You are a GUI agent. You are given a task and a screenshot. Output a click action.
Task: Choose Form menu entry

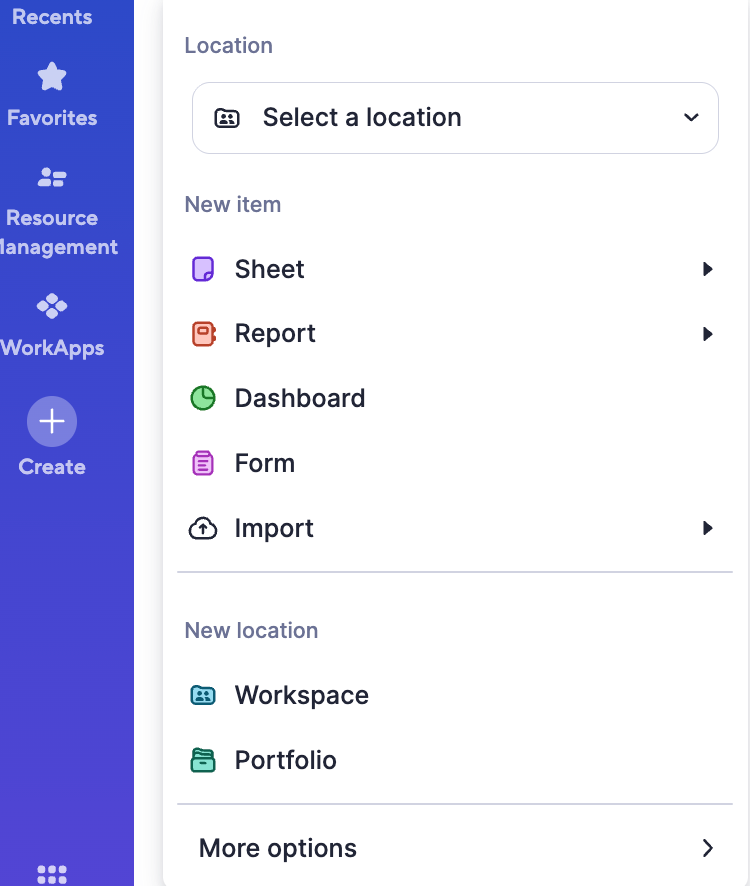point(455,463)
